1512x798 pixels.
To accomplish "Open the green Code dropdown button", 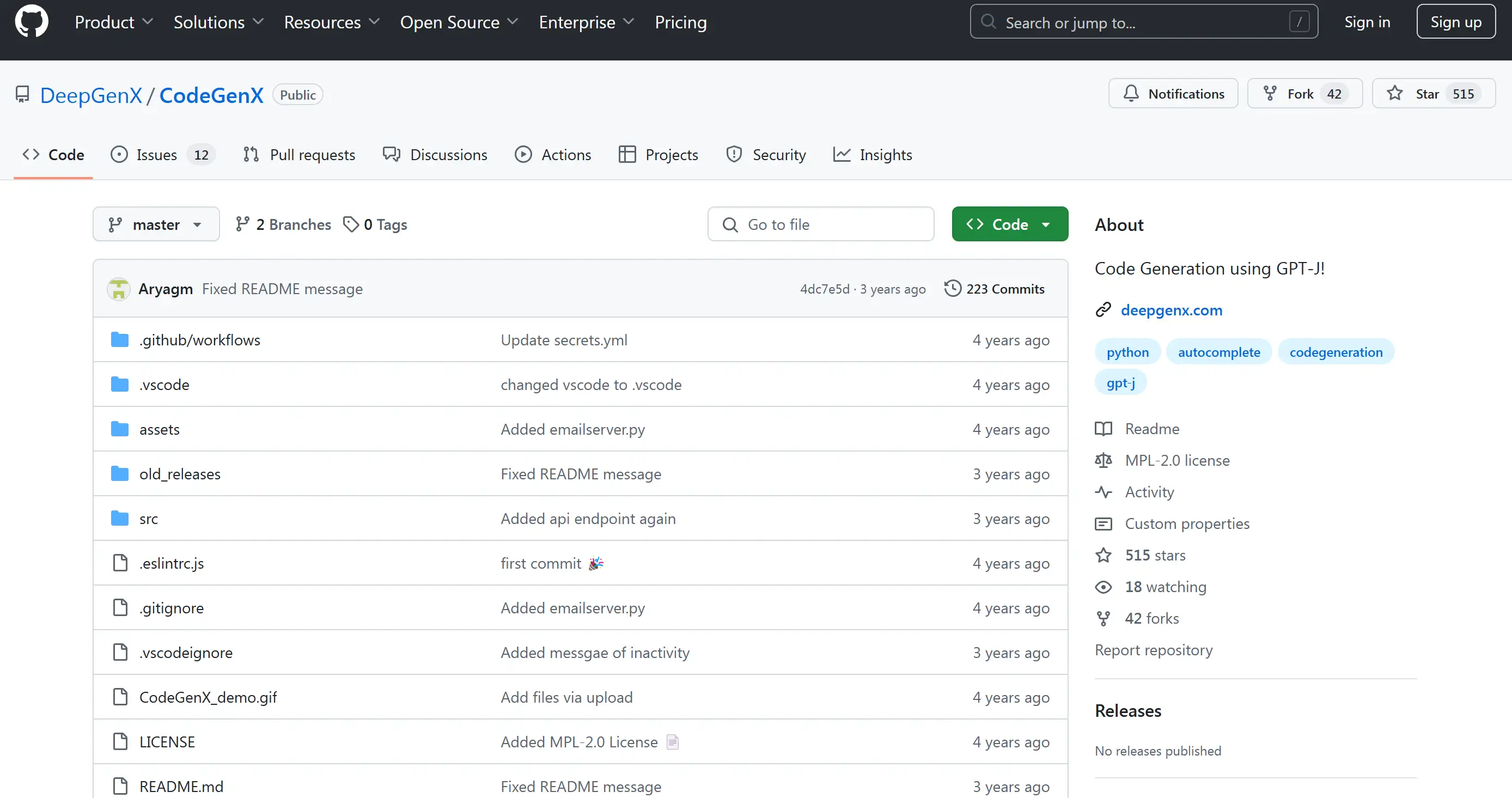I will [1010, 224].
